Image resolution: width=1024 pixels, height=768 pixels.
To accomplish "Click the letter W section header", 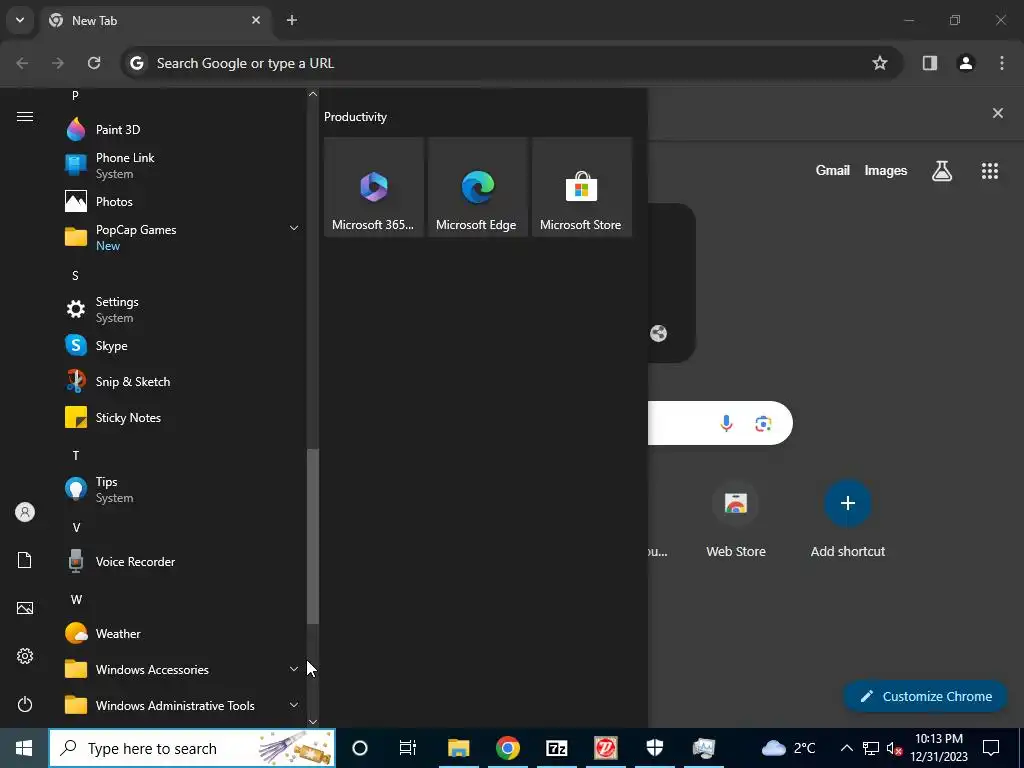I will pos(76,599).
